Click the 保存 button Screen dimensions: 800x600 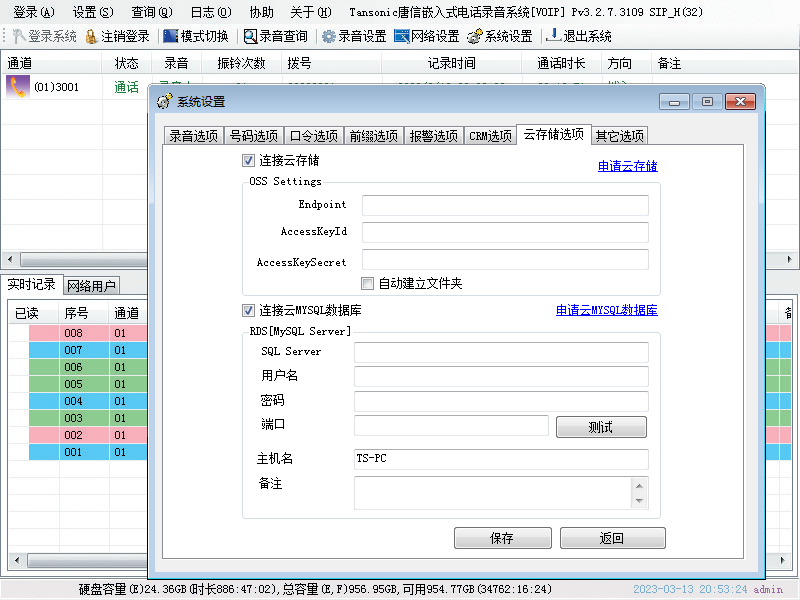(503, 538)
